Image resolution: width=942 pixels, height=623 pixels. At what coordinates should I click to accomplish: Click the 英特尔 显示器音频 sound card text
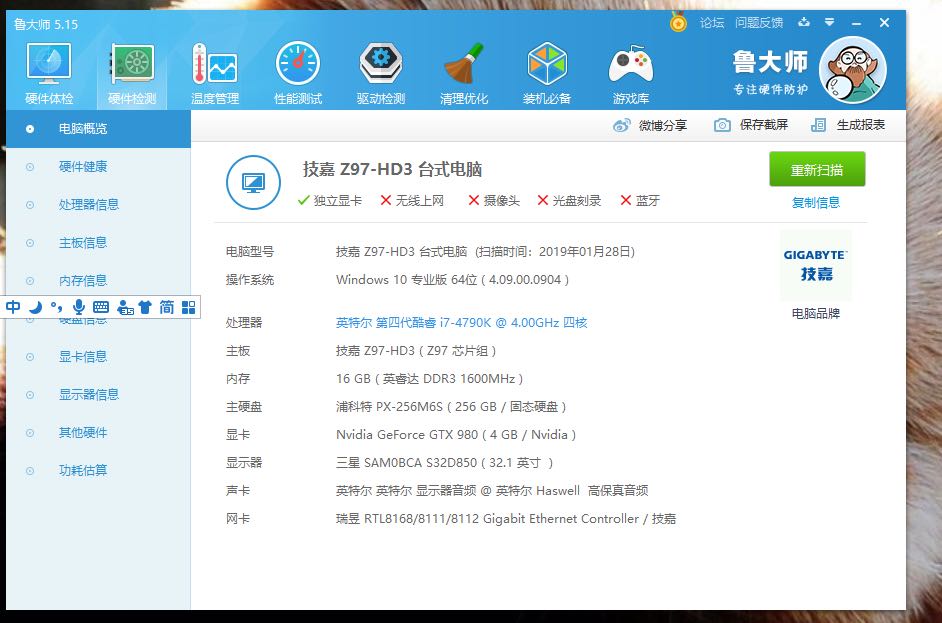click(492, 491)
